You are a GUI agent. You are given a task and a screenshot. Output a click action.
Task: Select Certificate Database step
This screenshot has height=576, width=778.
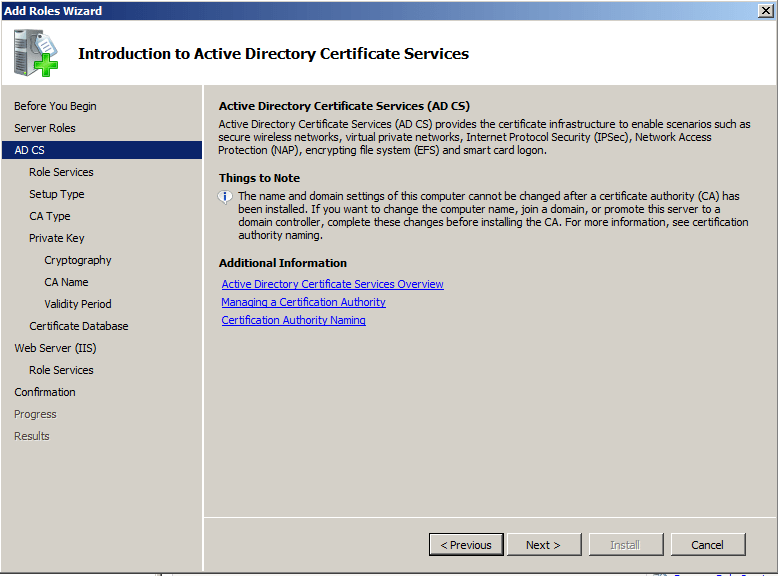pos(79,326)
